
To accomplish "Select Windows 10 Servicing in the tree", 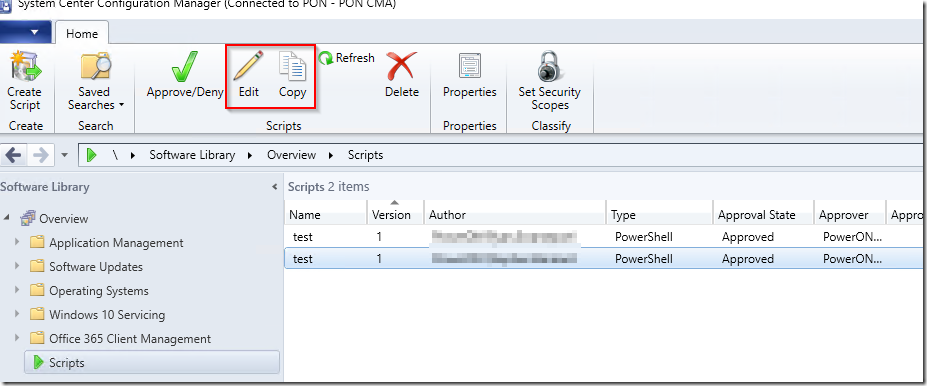I will click(x=107, y=315).
